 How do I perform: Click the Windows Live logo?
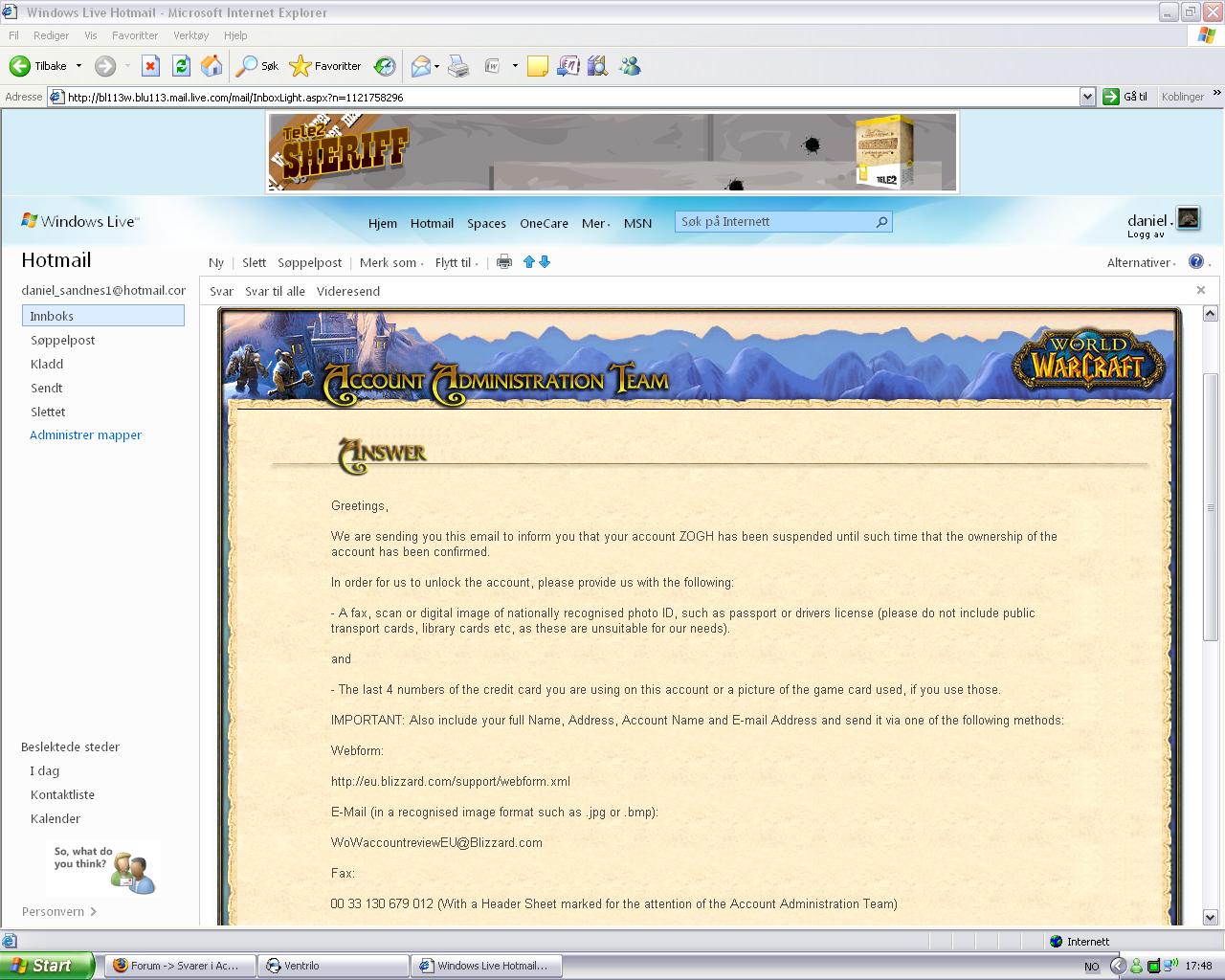(x=80, y=221)
